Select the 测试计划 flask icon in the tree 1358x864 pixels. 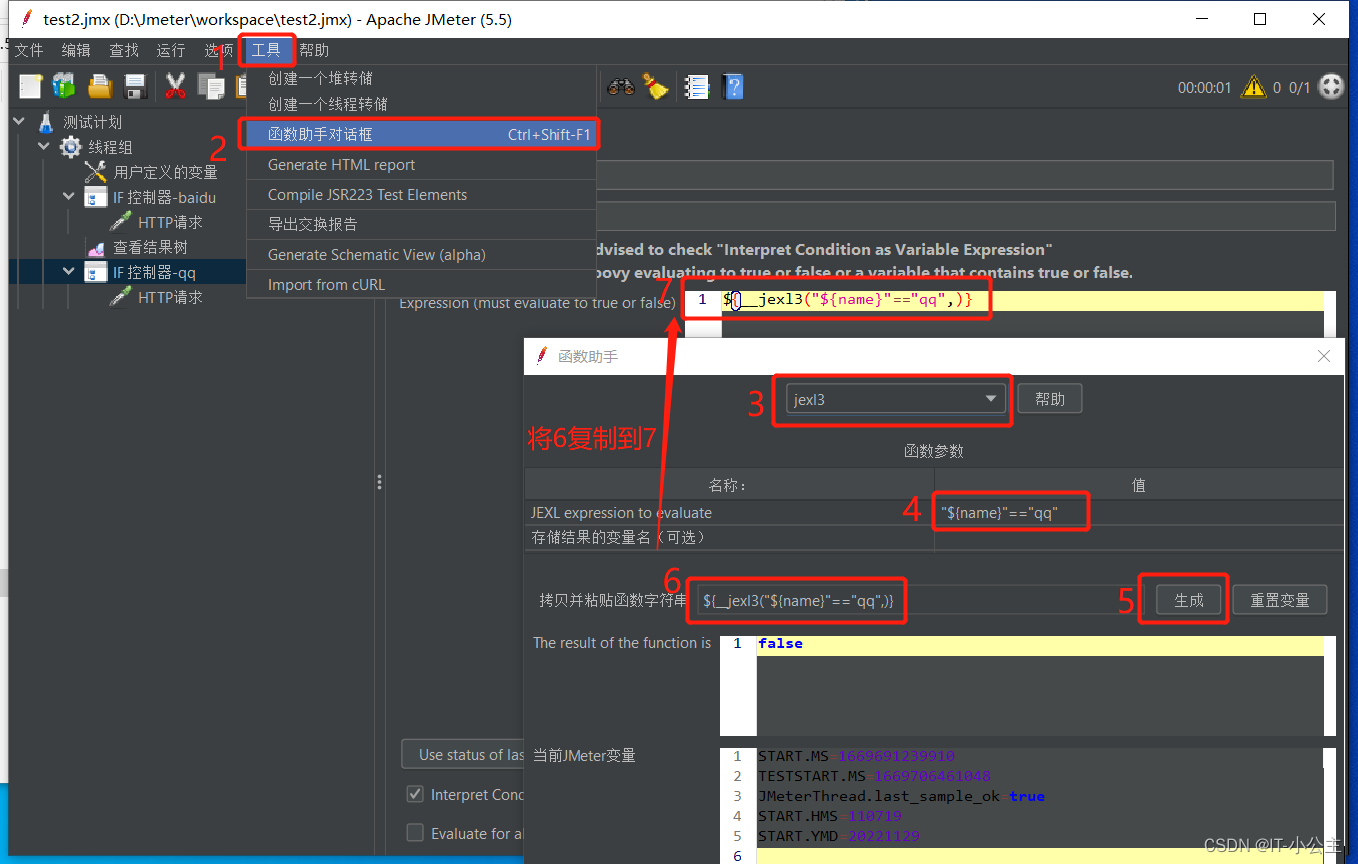[x=46, y=122]
